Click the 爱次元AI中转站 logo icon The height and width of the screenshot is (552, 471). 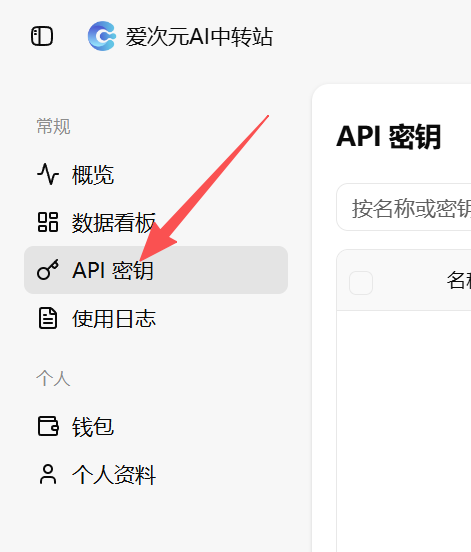pyautogui.click(x=102, y=36)
